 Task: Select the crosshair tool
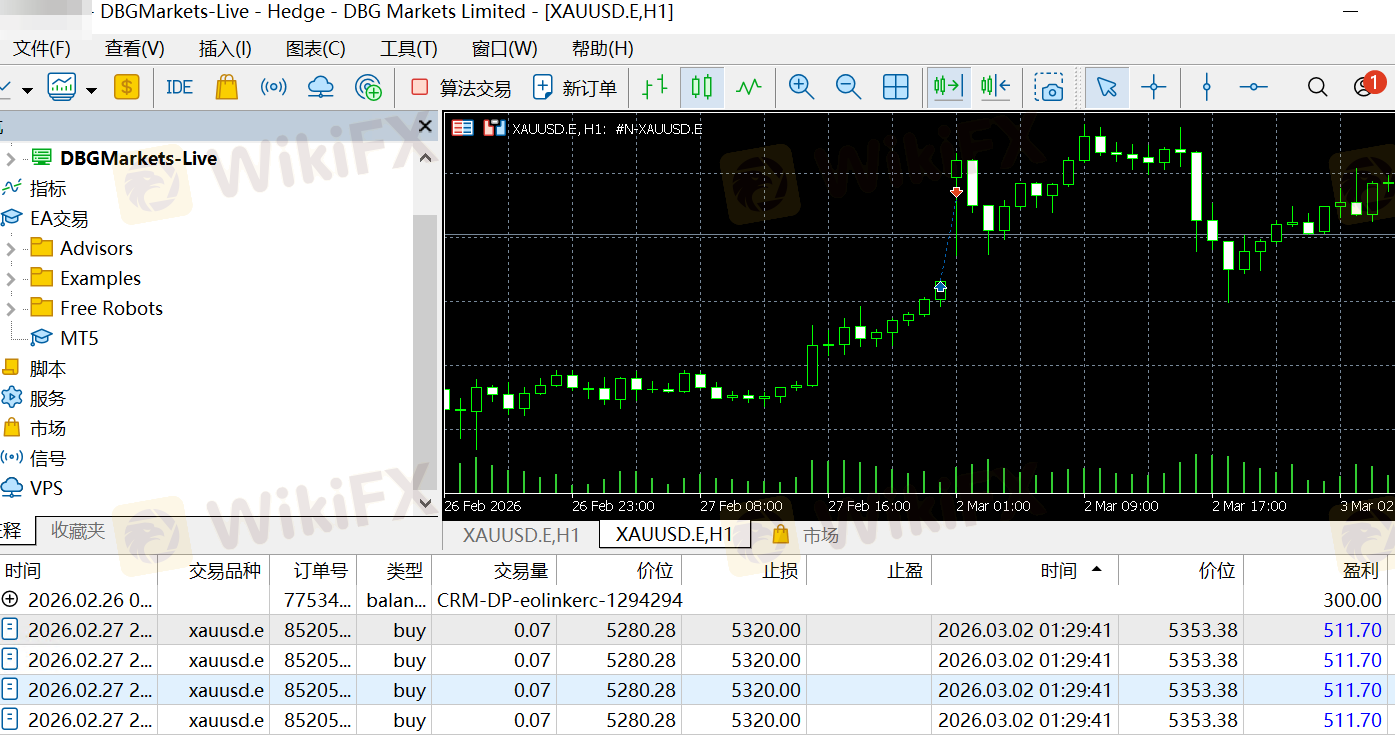click(1154, 88)
